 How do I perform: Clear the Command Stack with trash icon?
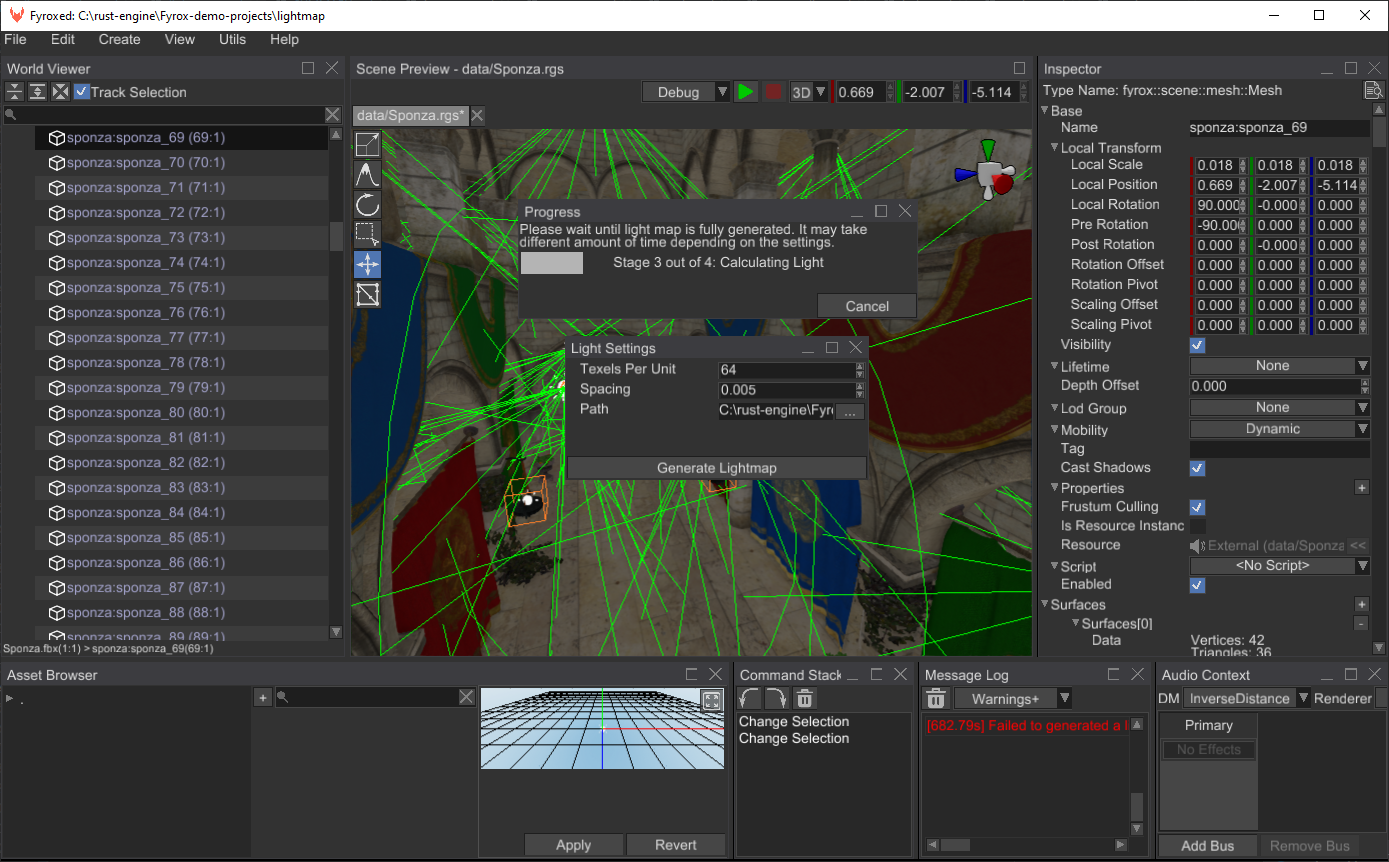(x=805, y=699)
